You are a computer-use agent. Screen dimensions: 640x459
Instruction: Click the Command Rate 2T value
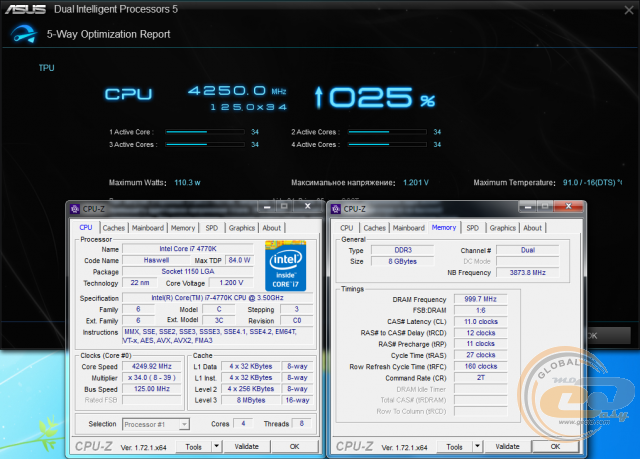pyautogui.click(x=480, y=378)
